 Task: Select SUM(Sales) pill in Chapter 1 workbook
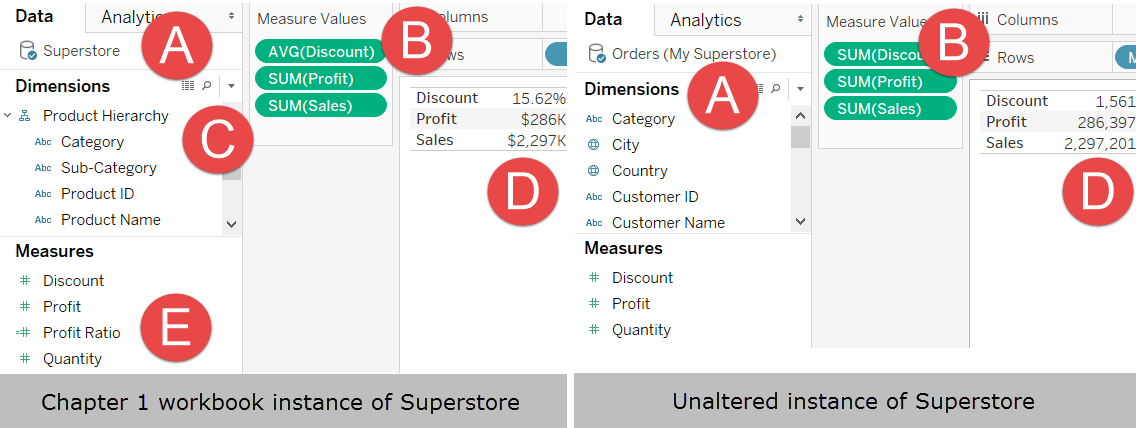[321, 105]
